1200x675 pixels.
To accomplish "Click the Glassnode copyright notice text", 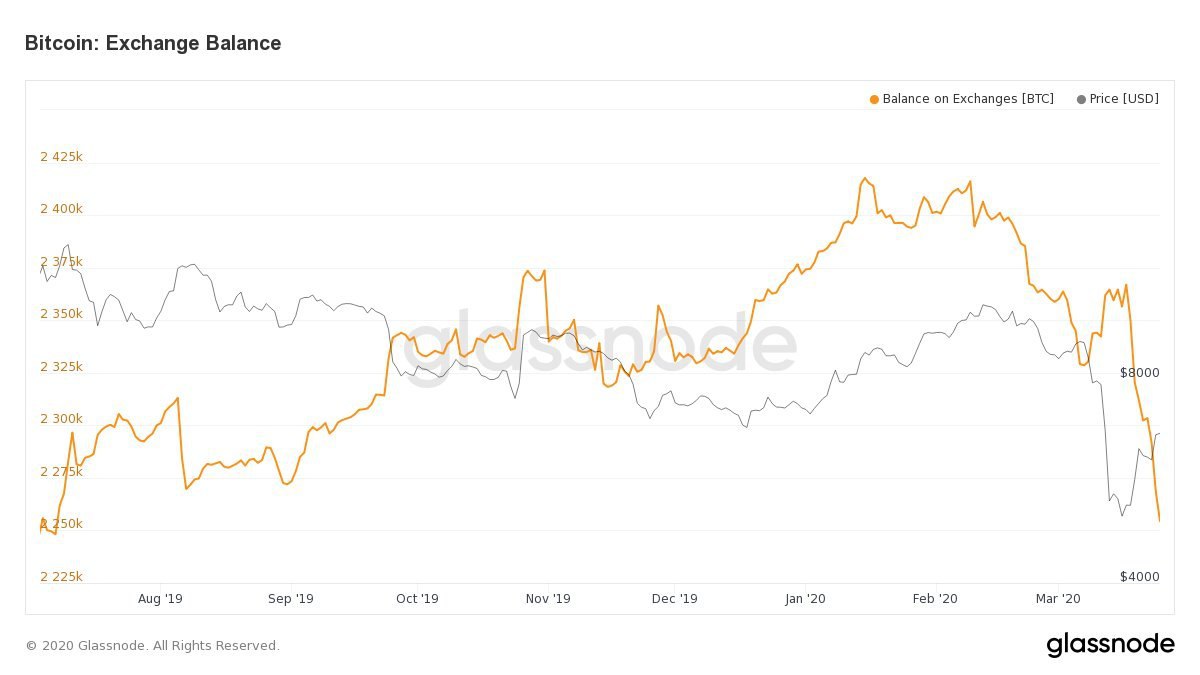I will (x=152, y=646).
